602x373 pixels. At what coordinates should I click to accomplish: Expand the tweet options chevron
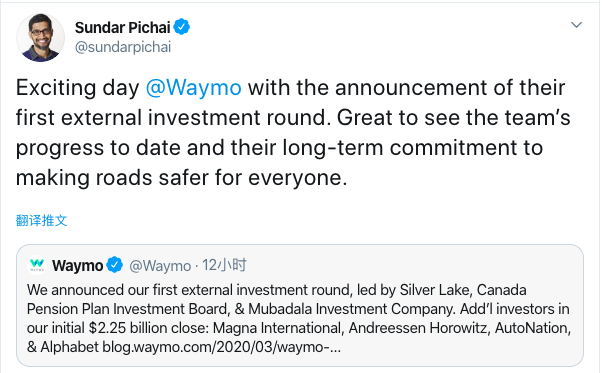click(x=576, y=25)
